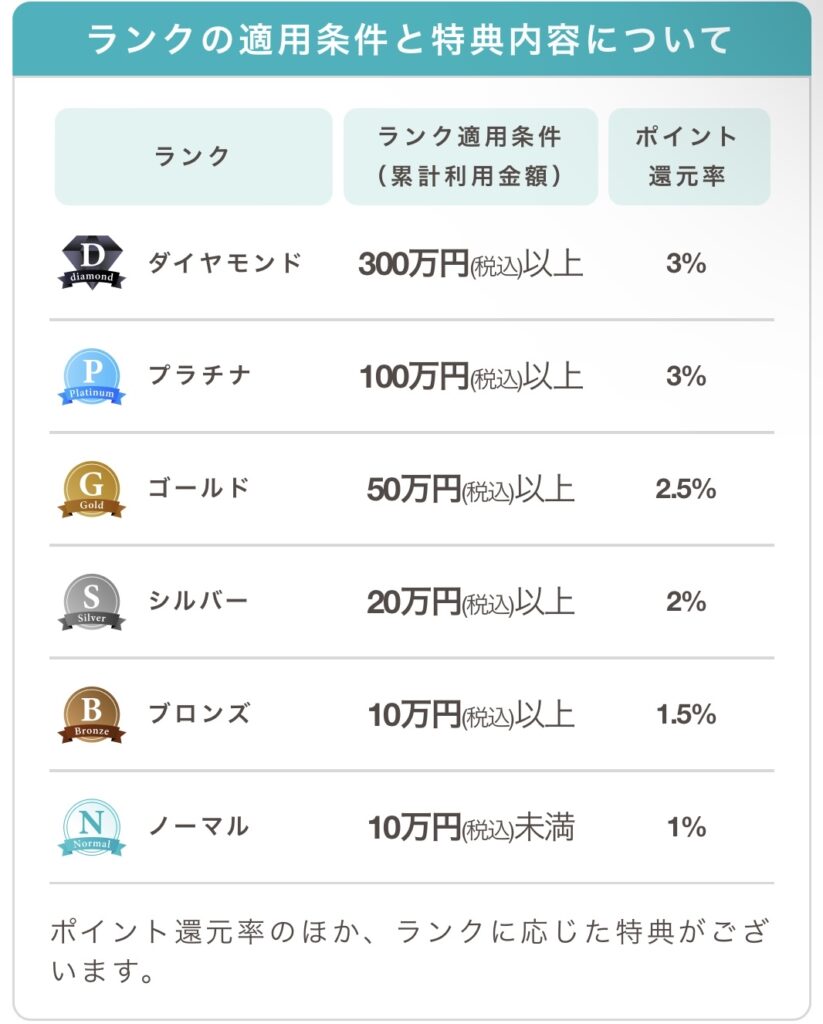Click the ダイヤモンド rank name
Viewport: 823px width, 1024px height.
pyautogui.click(x=225, y=263)
